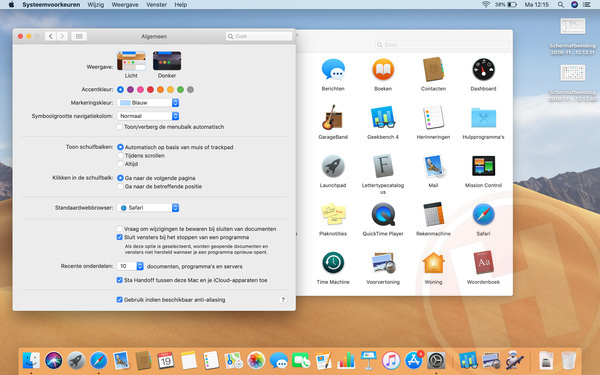Click the Zoek field in the apps window

[x=442, y=45]
